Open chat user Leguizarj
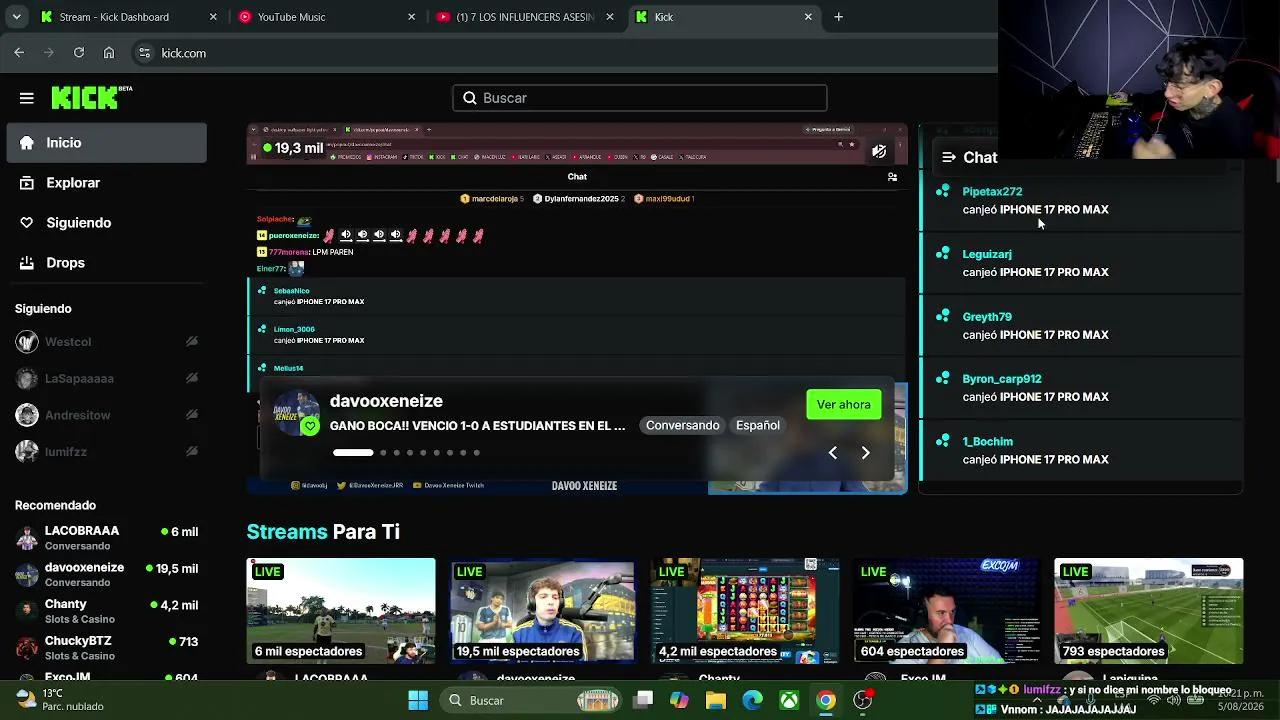The height and width of the screenshot is (720, 1280). click(x=987, y=254)
